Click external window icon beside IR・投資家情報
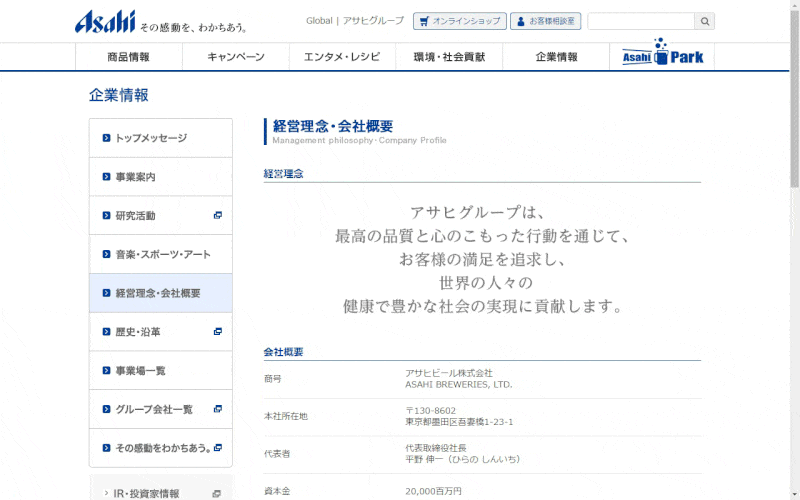800x500 pixels. click(x=217, y=494)
